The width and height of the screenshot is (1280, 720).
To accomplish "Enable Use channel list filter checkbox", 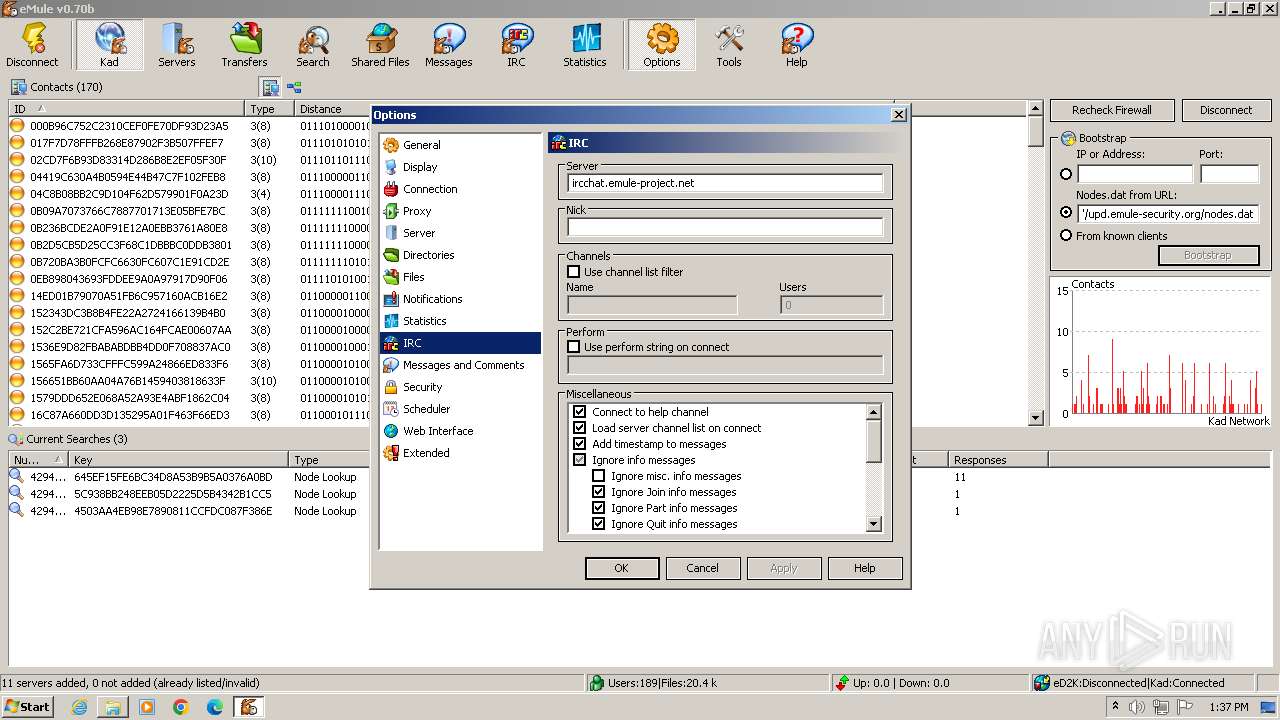I will click(x=574, y=272).
